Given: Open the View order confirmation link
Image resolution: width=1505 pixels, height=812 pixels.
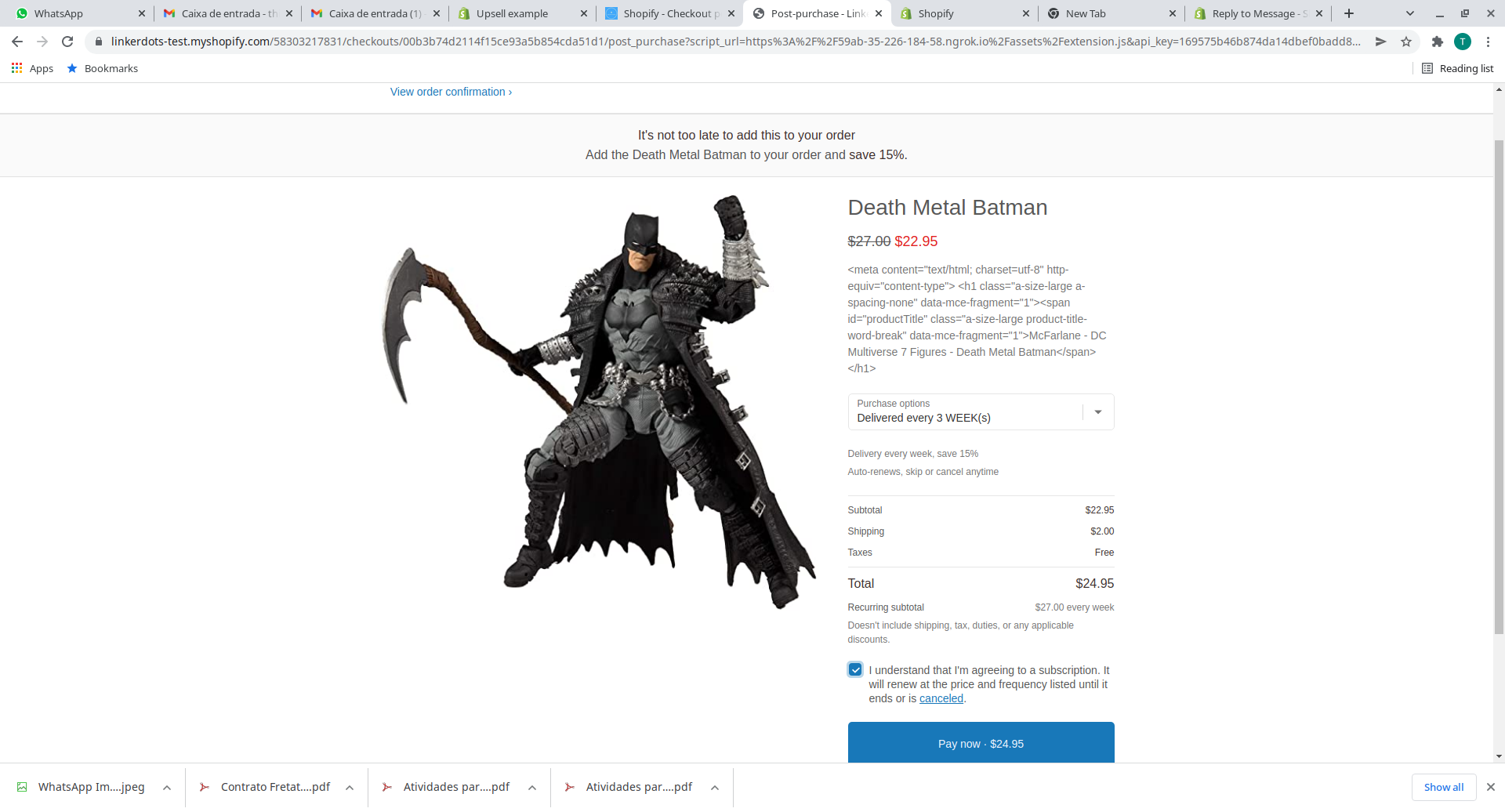Looking at the screenshot, I should (x=451, y=92).
